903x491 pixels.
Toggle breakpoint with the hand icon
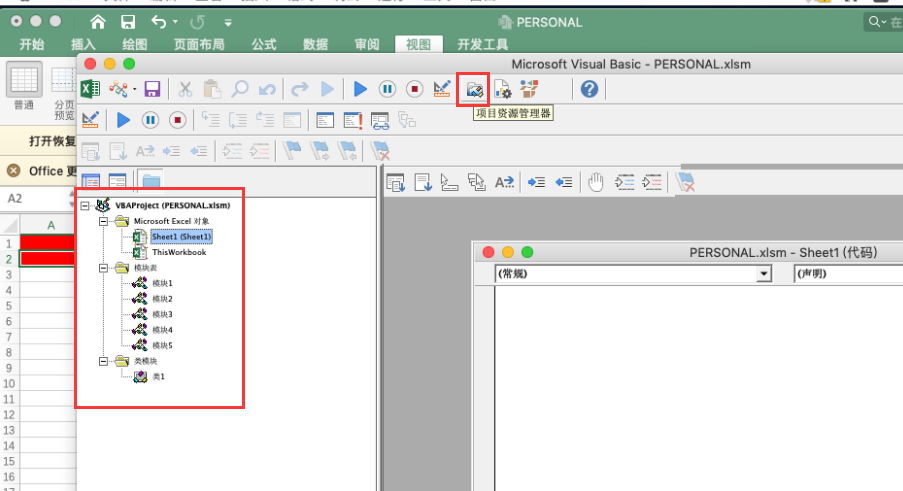coord(595,182)
